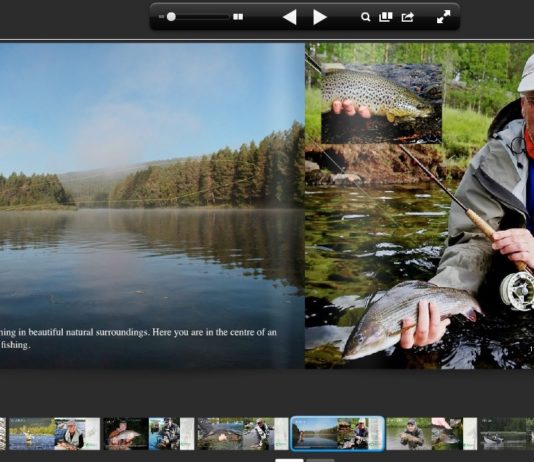
Task: Open search with the magnifier icon
Action: 365,17
